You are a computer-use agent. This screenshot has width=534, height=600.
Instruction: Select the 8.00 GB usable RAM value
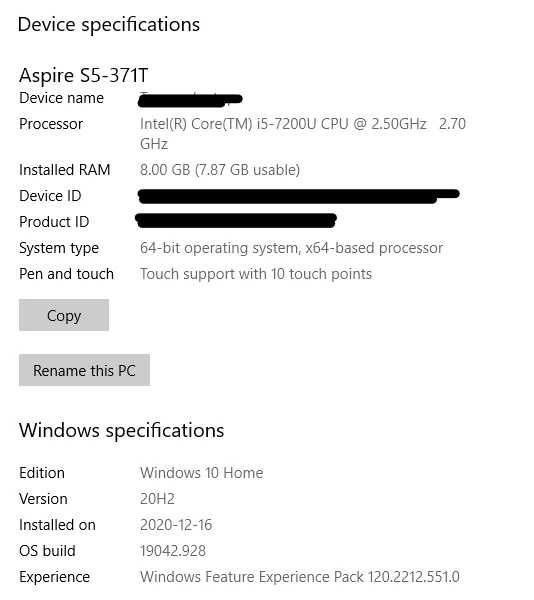(x=220, y=170)
